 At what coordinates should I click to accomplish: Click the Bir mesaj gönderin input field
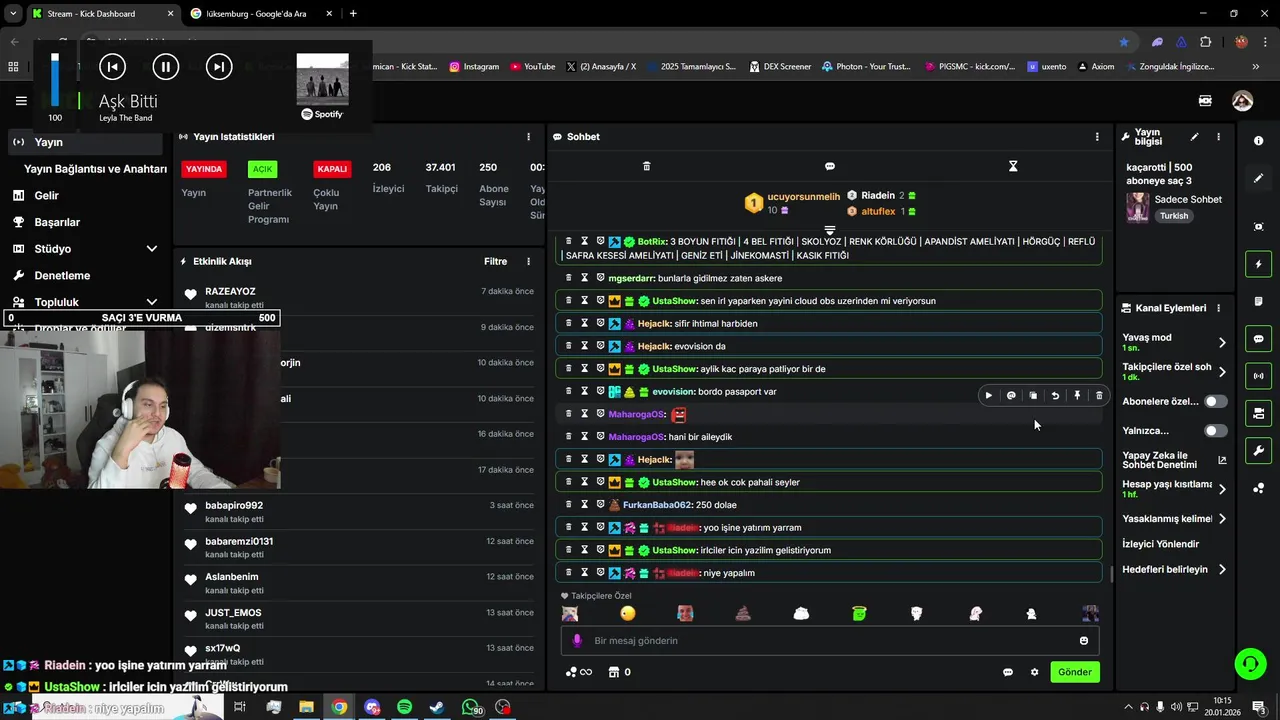click(x=829, y=641)
